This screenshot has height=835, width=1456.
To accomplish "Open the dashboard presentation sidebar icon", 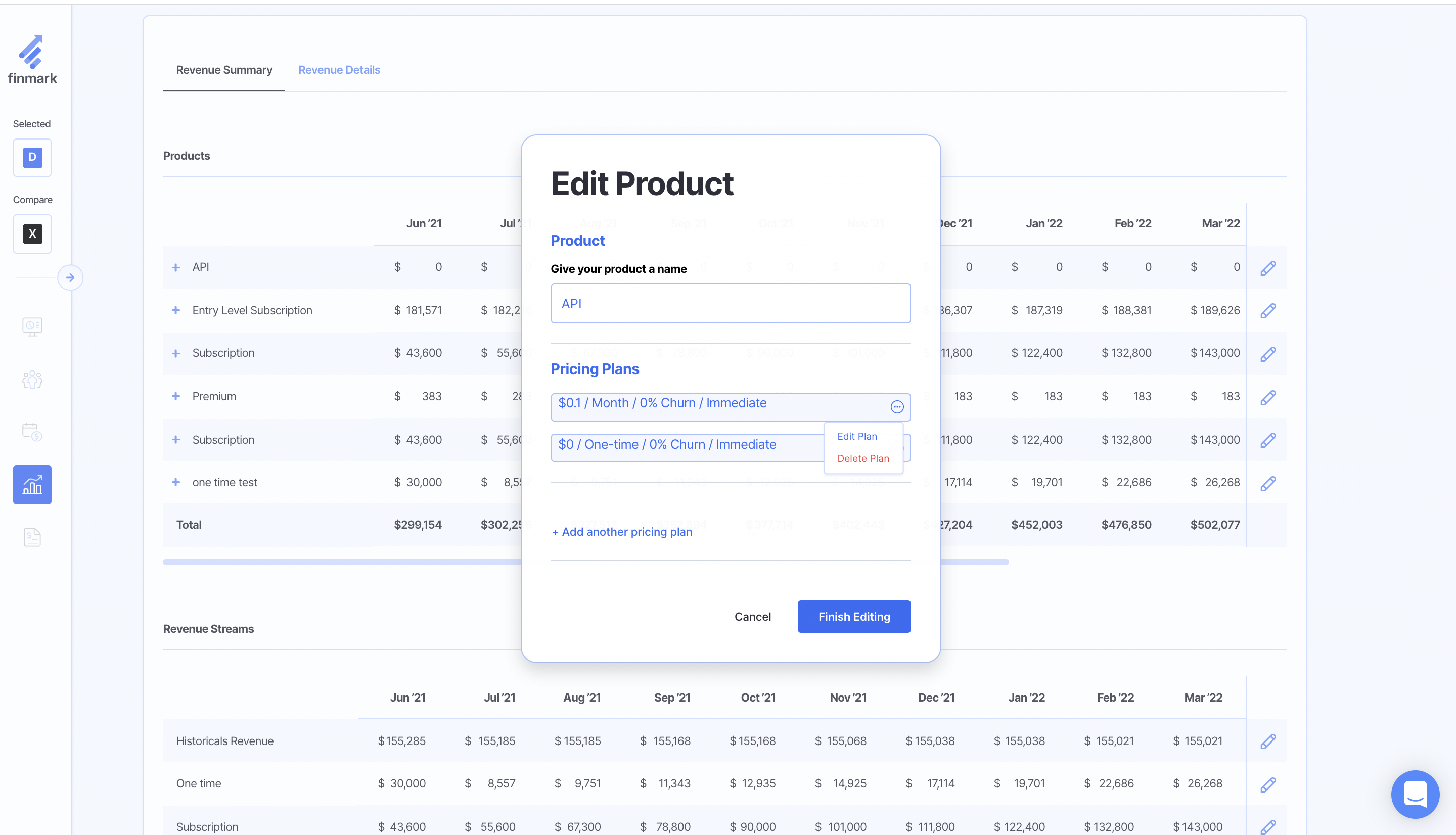I will click(32, 327).
